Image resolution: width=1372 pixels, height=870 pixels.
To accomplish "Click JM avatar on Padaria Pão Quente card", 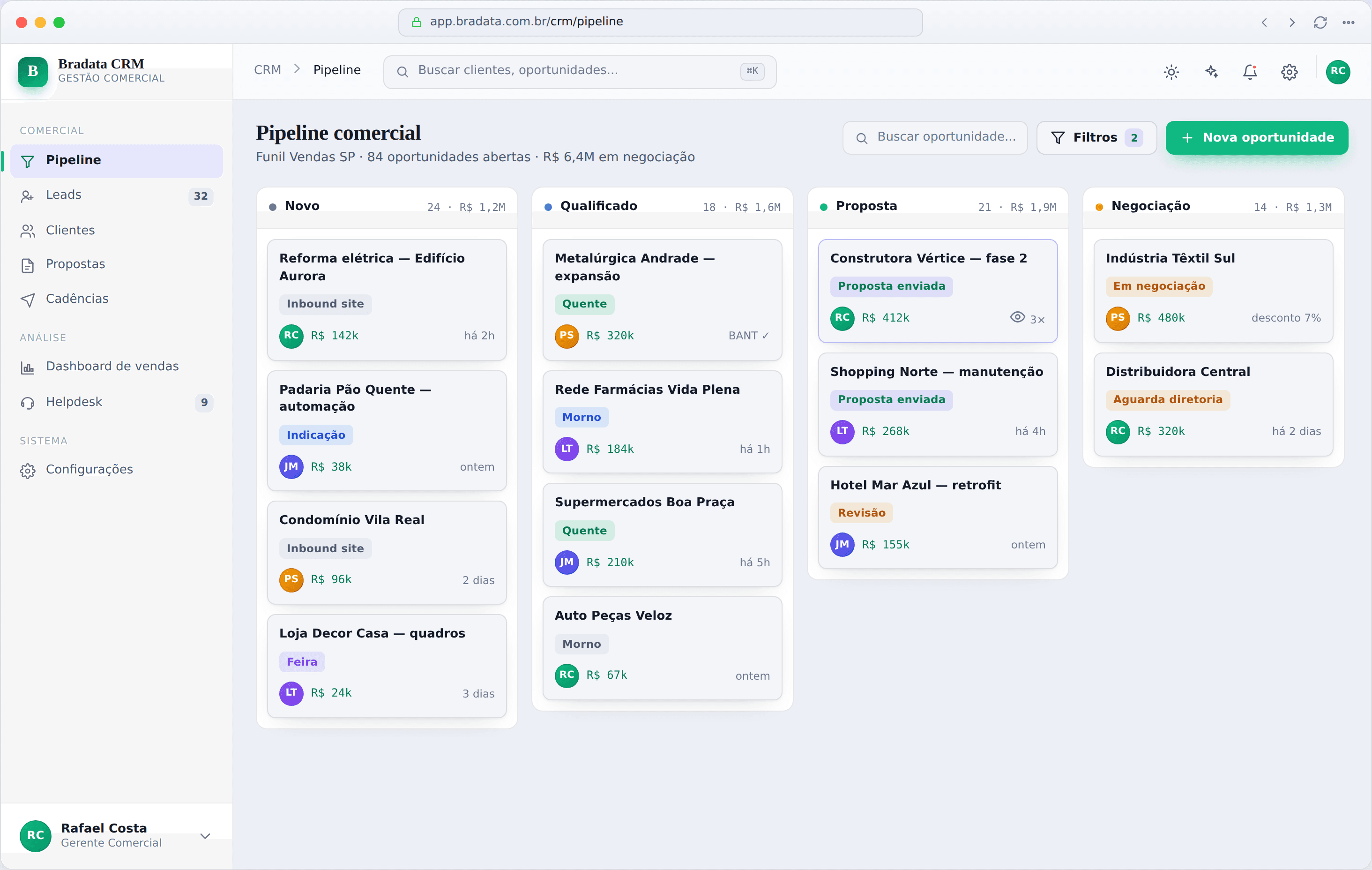I will [291, 466].
